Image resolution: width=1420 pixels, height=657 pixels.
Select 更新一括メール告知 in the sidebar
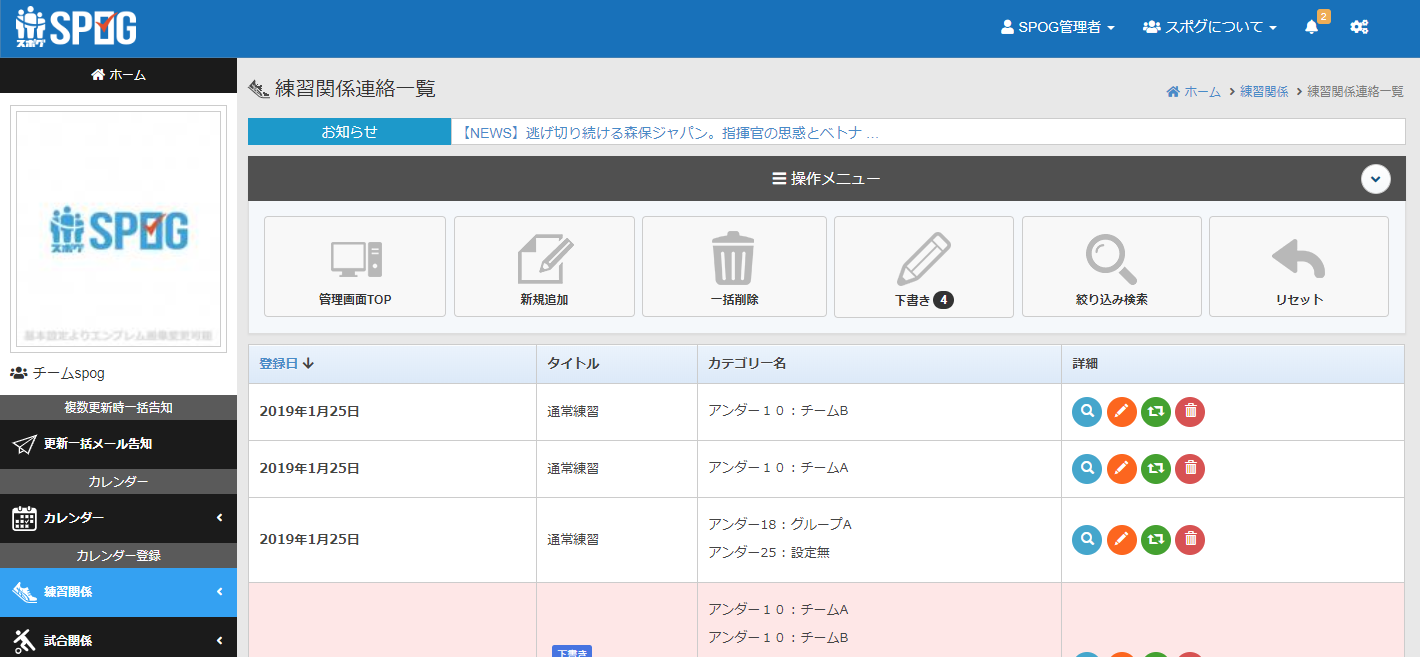pyautogui.click(x=118, y=444)
